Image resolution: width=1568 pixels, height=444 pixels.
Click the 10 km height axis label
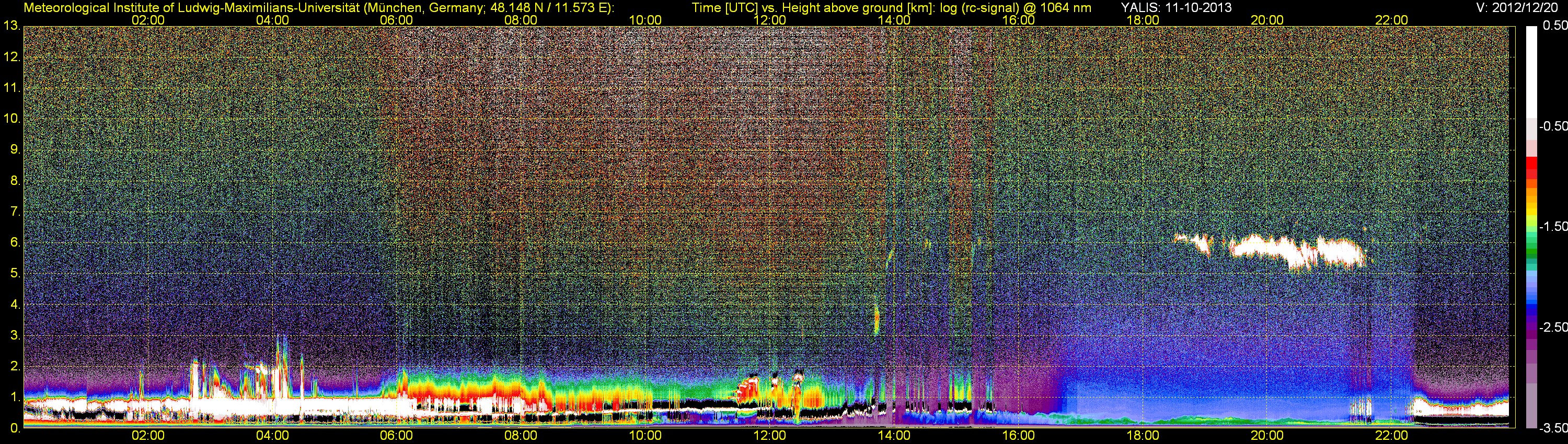[x=11, y=119]
